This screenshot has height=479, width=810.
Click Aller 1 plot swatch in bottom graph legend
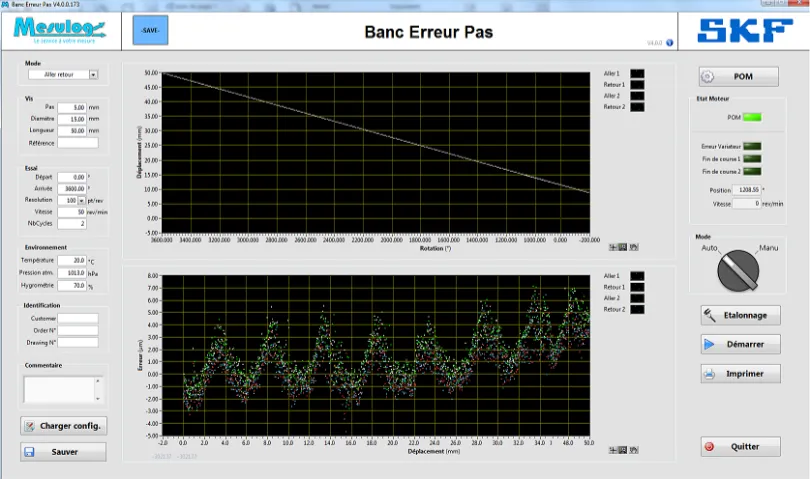tap(637, 276)
